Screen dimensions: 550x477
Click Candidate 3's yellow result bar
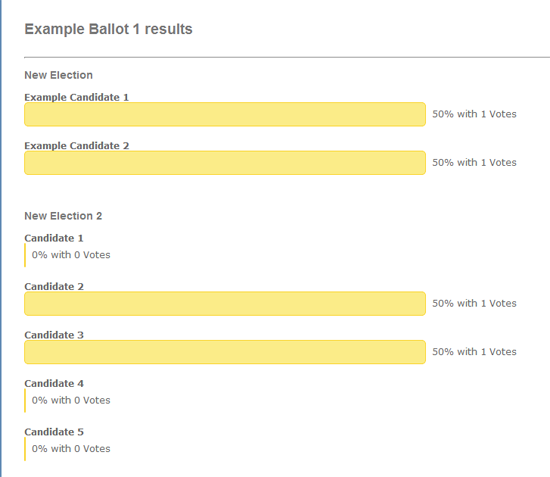pyautogui.click(x=225, y=352)
